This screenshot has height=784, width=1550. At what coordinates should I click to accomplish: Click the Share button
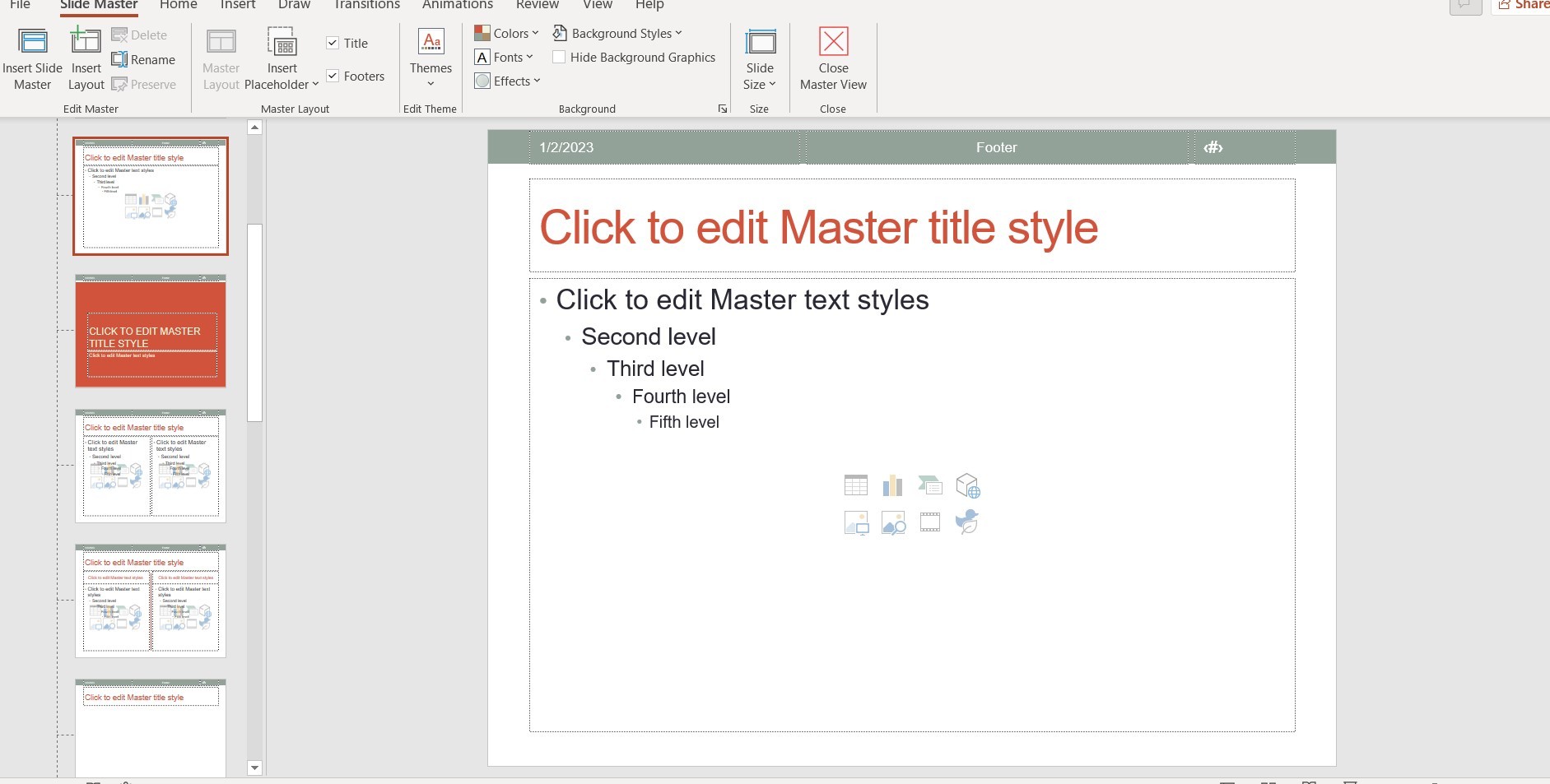click(1521, 5)
